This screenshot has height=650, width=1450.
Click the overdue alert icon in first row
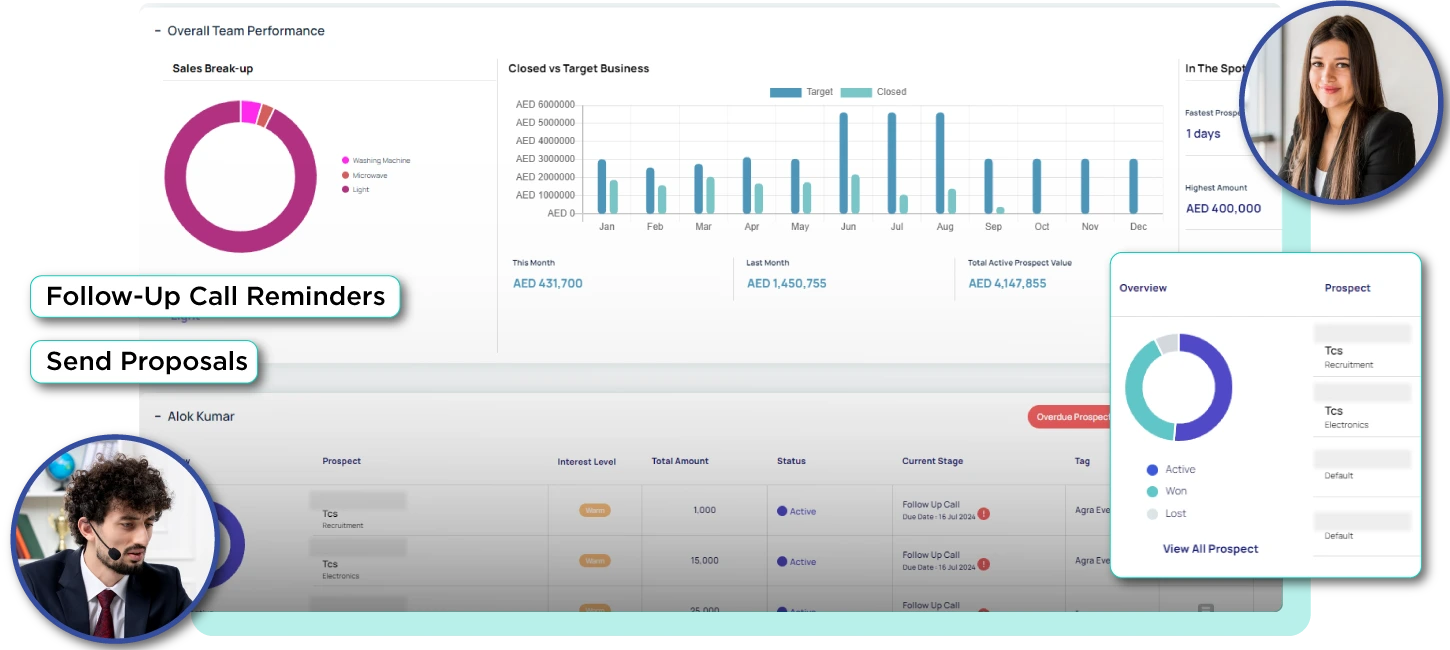point(984,513)
